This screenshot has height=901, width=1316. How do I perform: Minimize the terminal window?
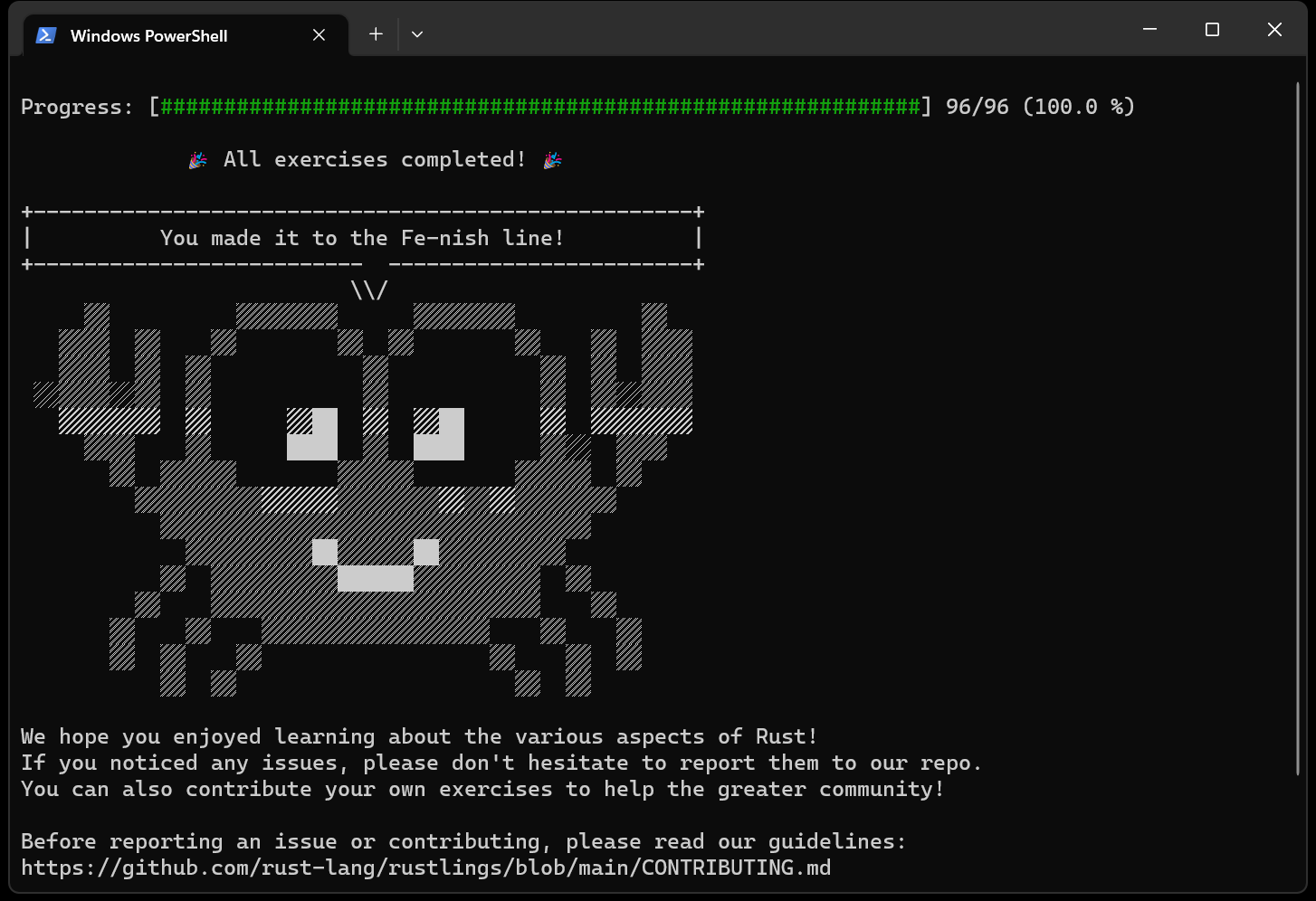click(x=1150, y=30)
